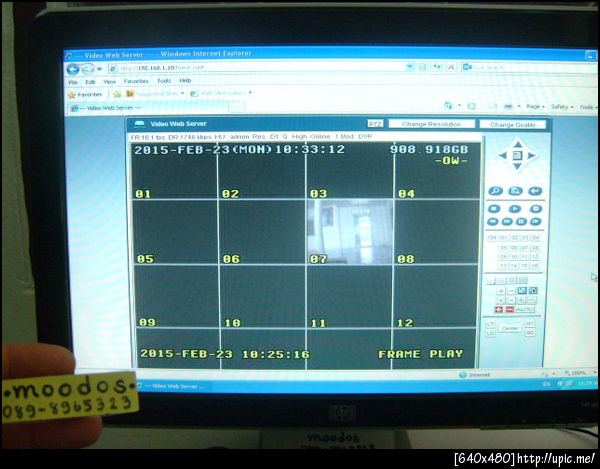Open the Tools menu
The width and height of the screenshot is (600, 469).
[x=164, y=81]
